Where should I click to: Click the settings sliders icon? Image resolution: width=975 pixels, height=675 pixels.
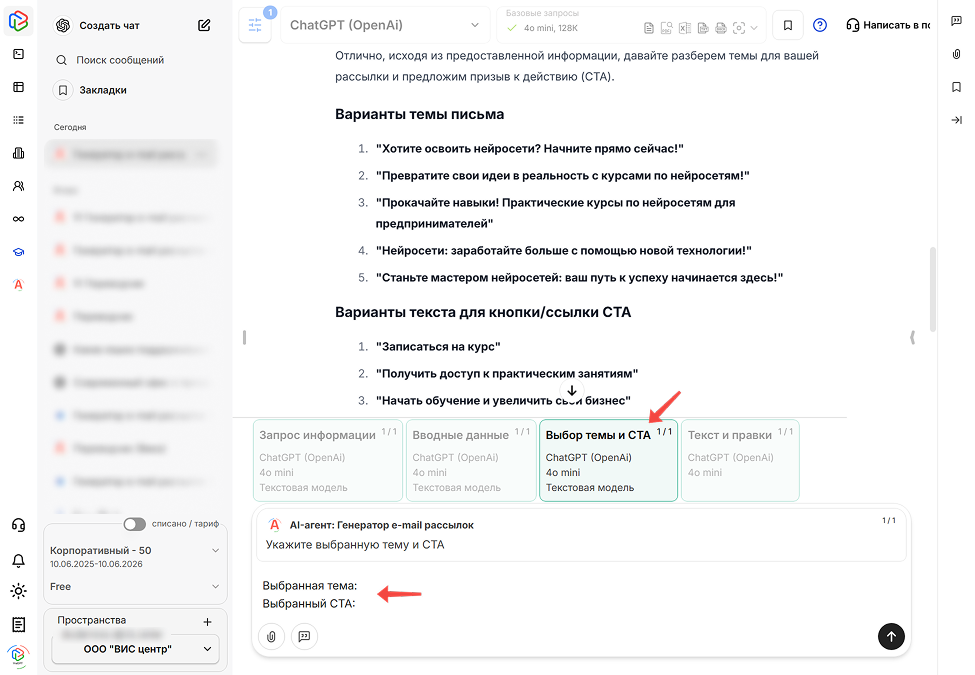click(x=254, y=26)
